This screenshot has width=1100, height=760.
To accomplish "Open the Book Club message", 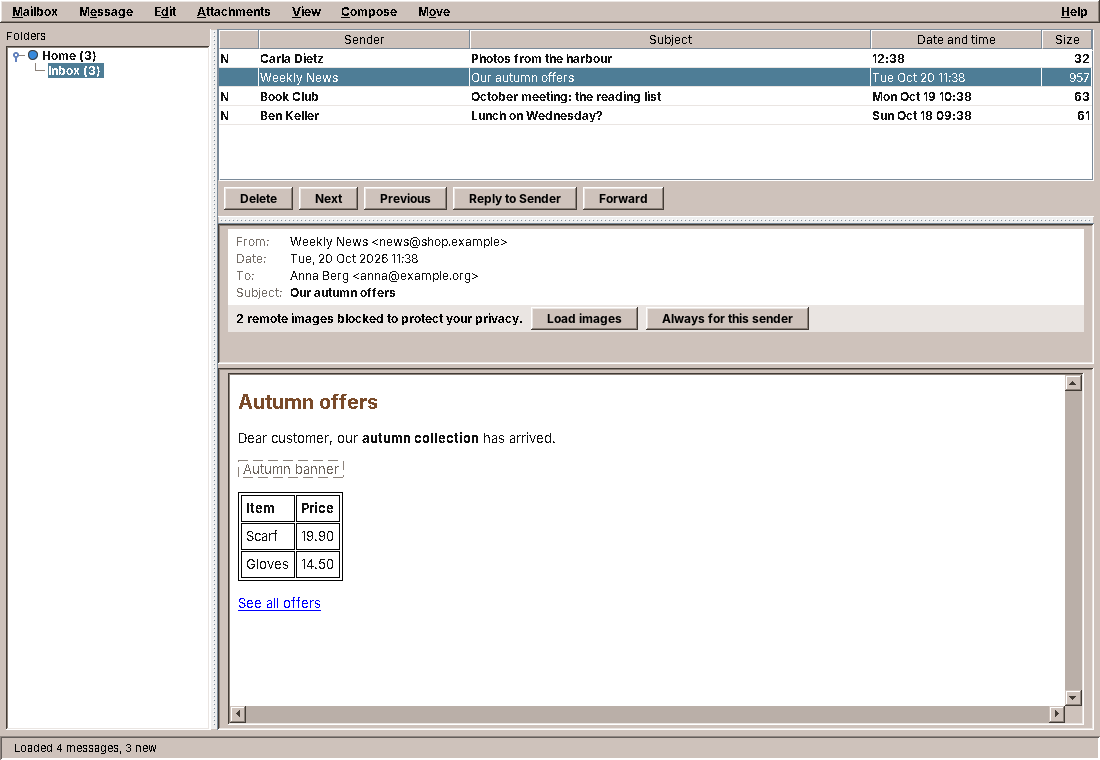I will pos(655,96).
